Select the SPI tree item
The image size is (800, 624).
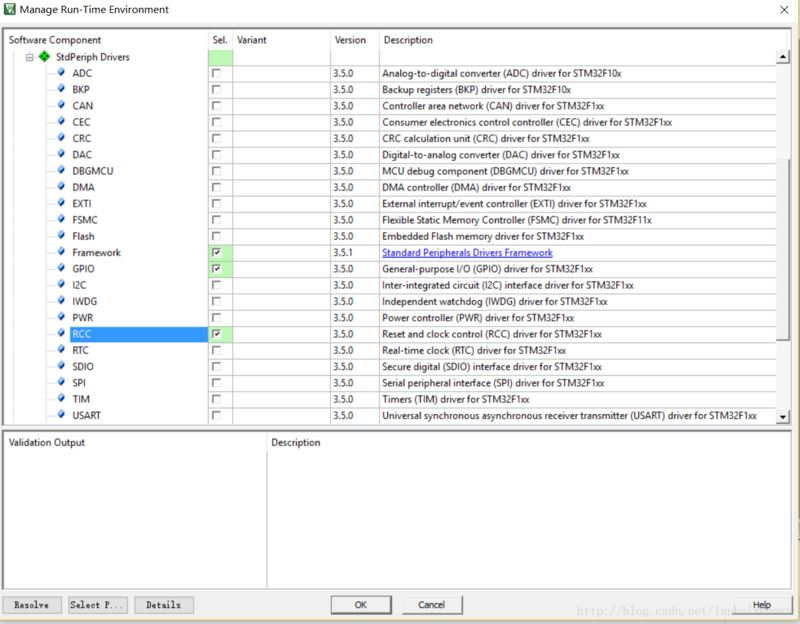pos(79,383)
